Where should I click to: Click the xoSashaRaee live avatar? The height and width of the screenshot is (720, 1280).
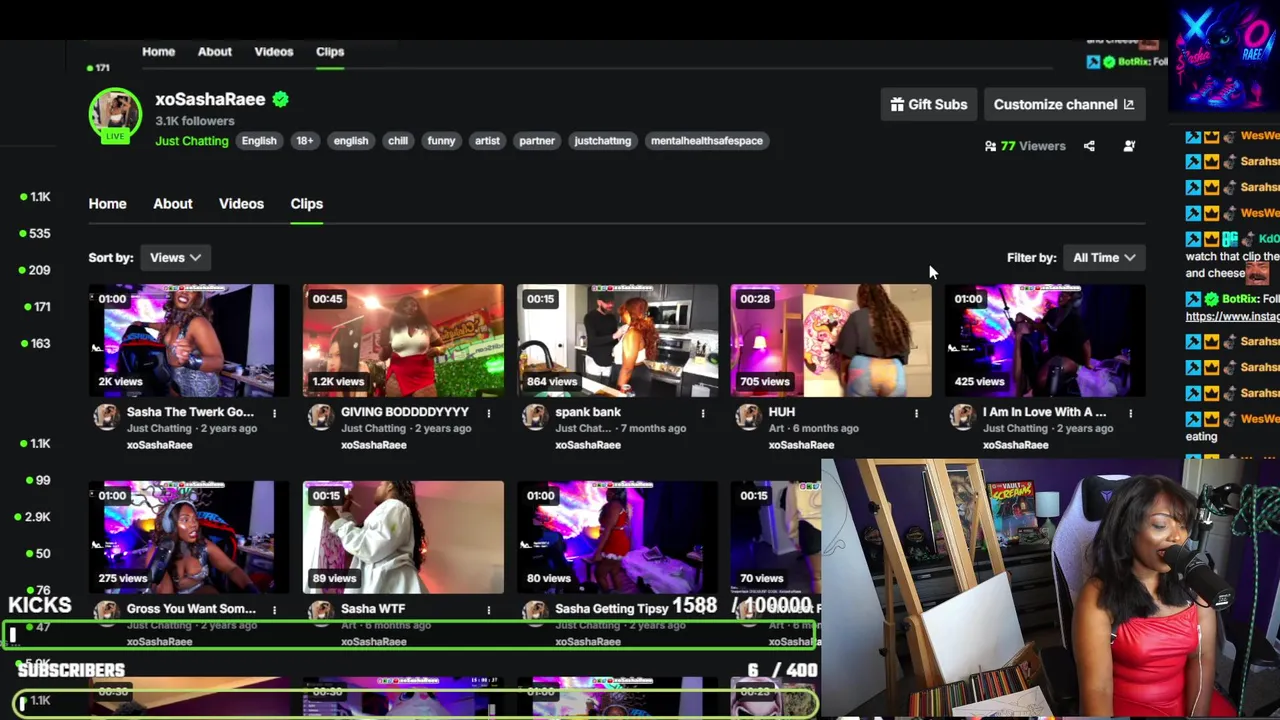coord(115,115)
